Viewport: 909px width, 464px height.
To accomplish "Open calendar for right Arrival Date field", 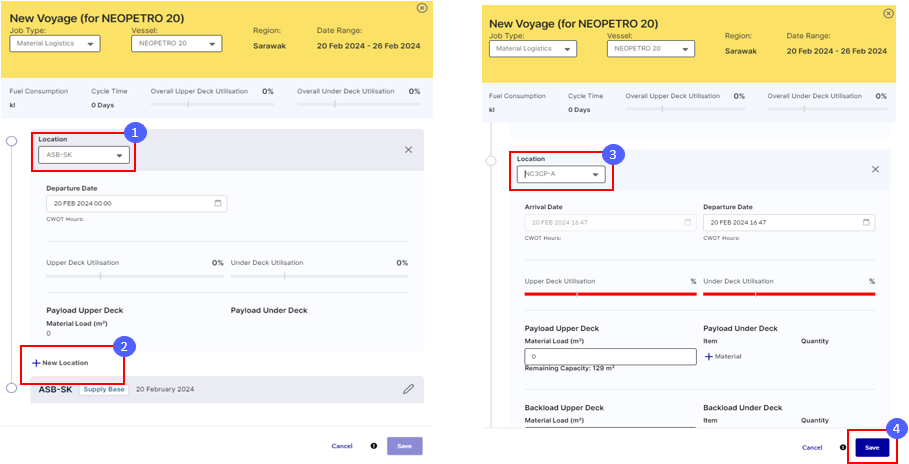I will click(x=688, y=223).
